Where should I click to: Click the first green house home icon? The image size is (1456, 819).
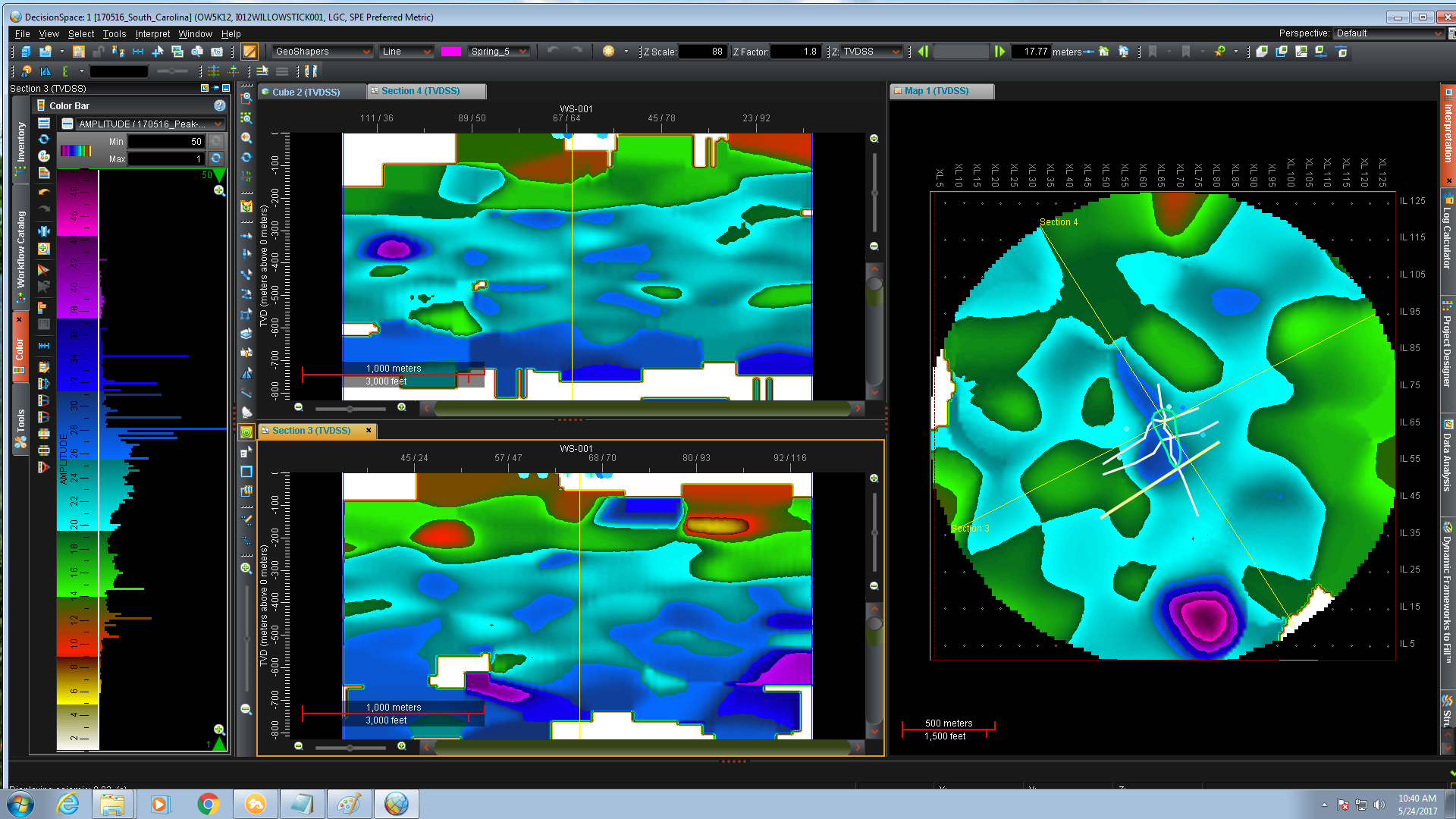(x=1104, y=52)
